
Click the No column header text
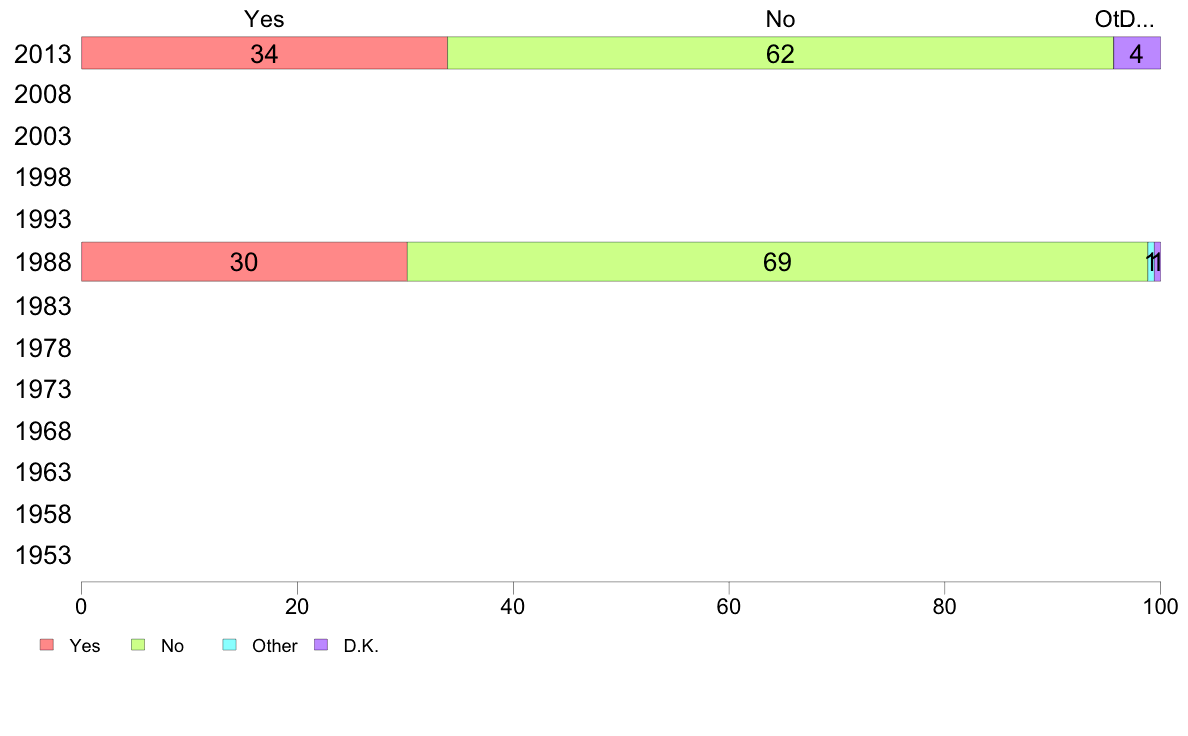click(x=780, y=19)
